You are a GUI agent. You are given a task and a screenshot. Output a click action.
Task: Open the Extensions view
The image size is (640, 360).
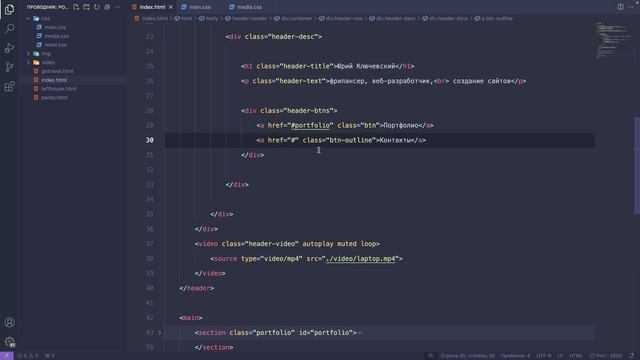pos(9,86)
